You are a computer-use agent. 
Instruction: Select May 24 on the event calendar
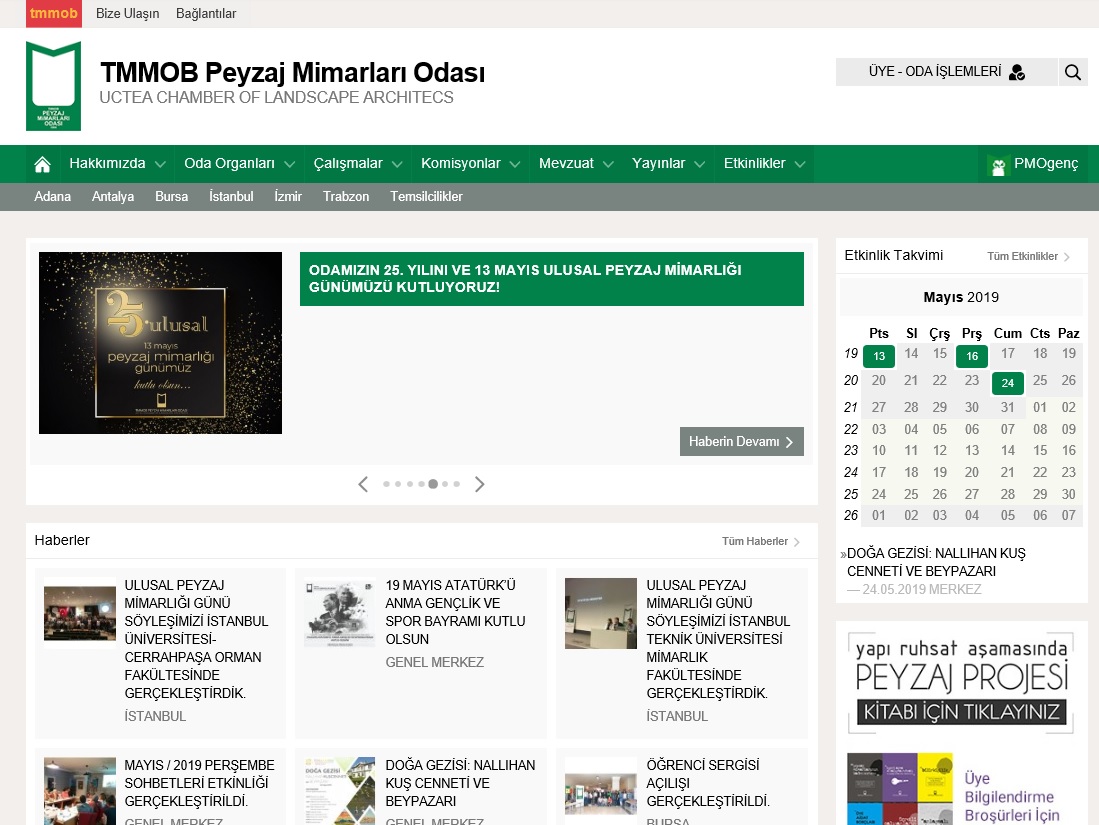(x=1008, y=383)
